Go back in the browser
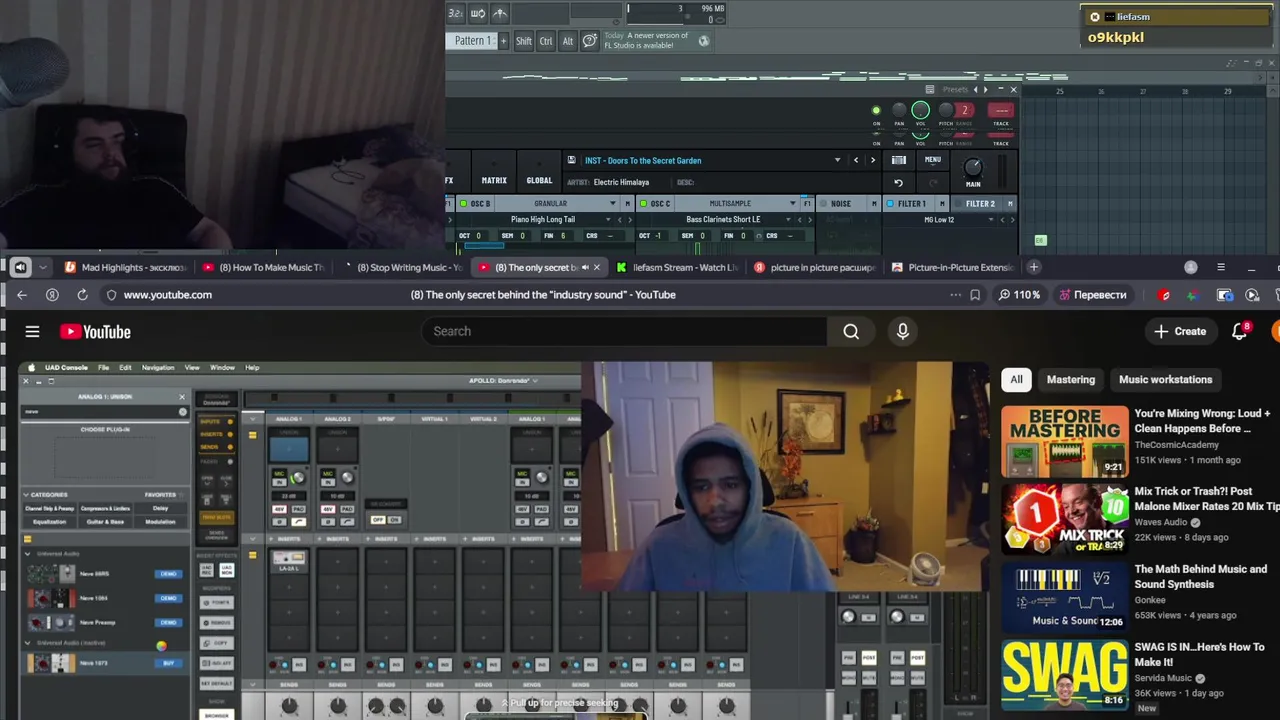The width and height of the screenshot is (1280, 720). click(x=22, y=295)
